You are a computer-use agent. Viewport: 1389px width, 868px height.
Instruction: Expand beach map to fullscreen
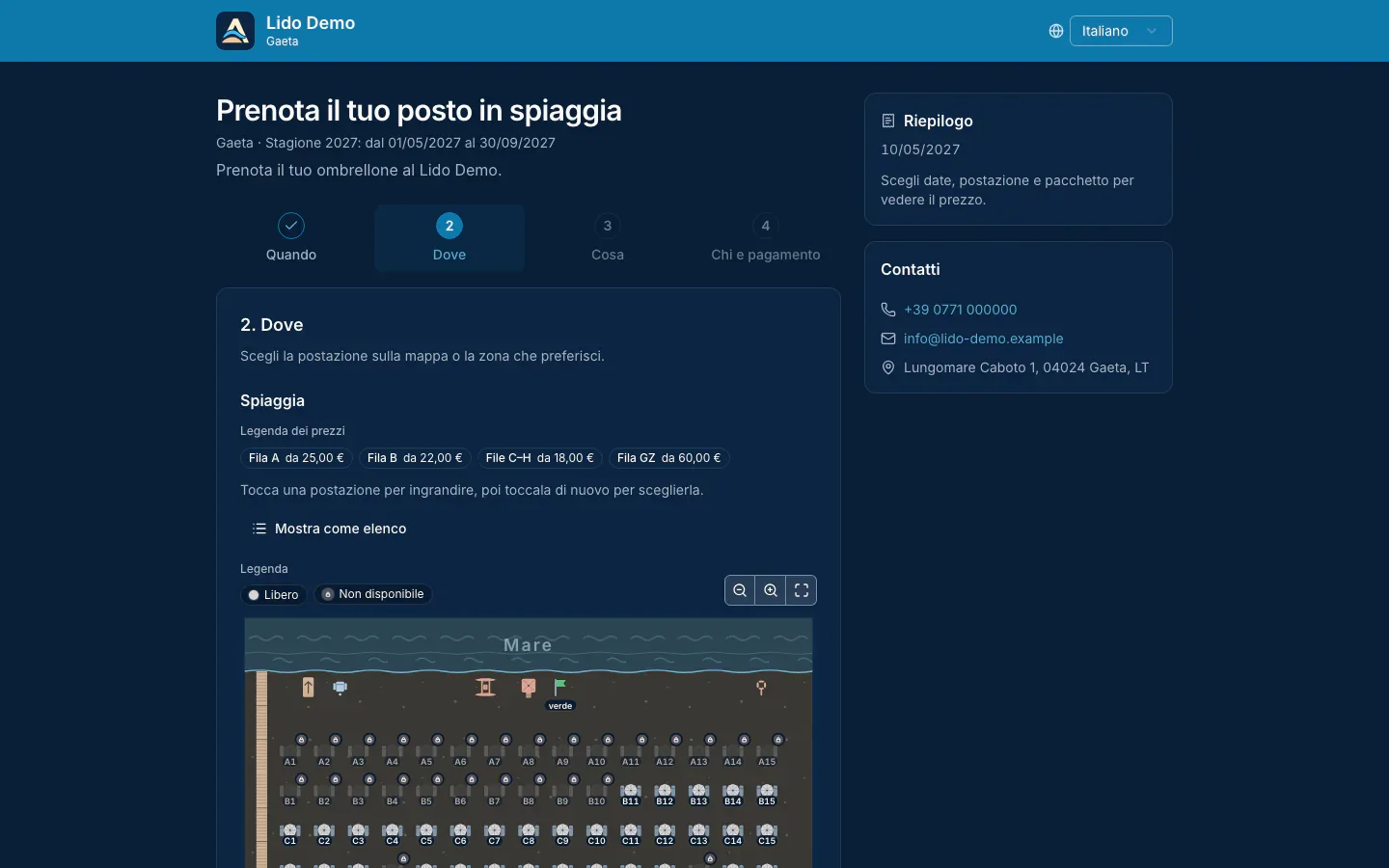click(802, 590)
